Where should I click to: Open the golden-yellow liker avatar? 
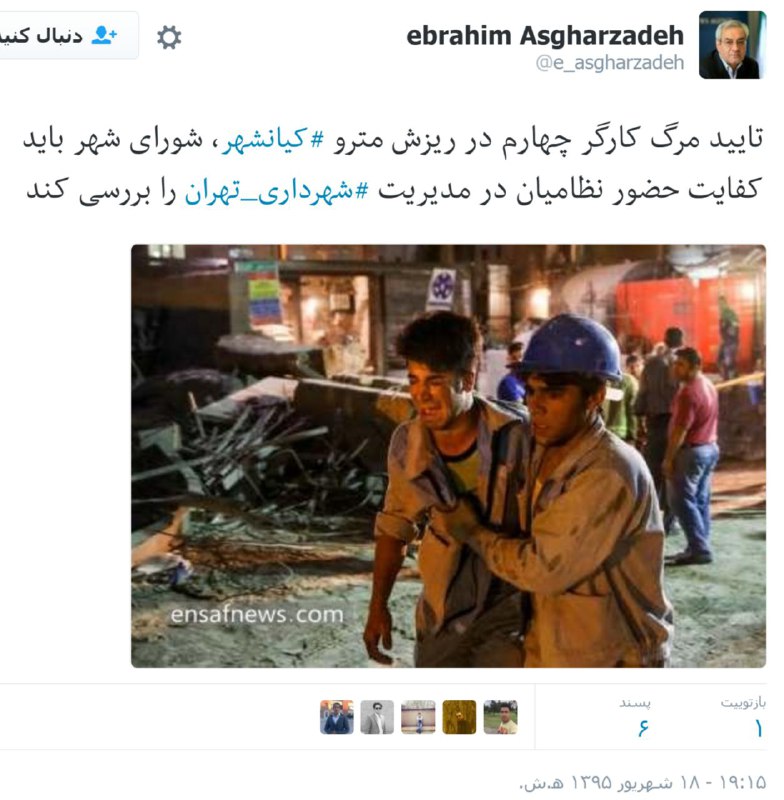(459, 717)
